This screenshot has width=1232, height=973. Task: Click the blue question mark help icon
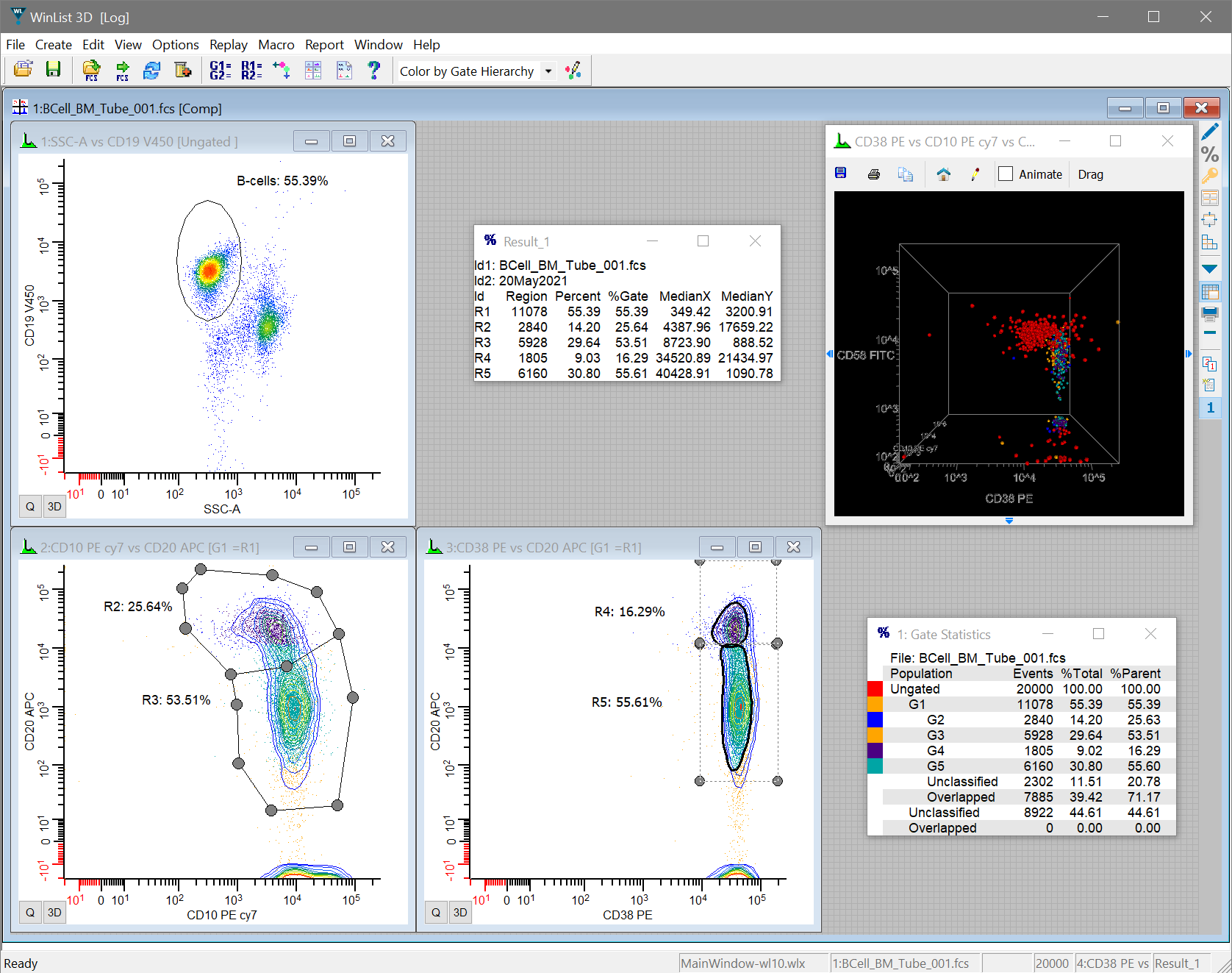pos(374,70)
